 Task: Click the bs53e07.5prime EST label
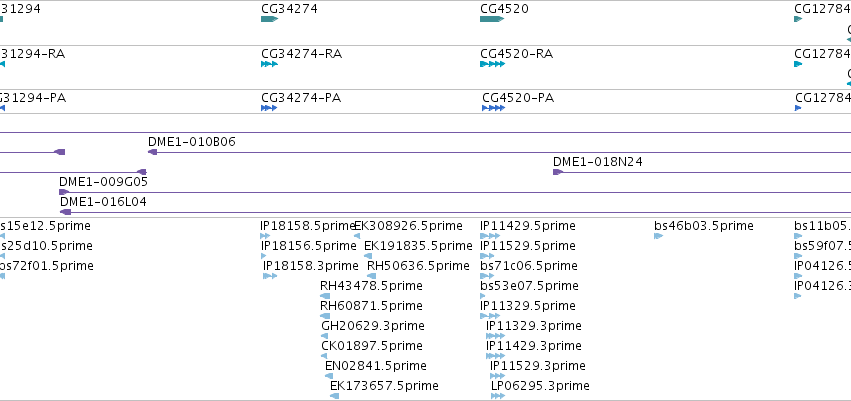(x=529, y=285)
